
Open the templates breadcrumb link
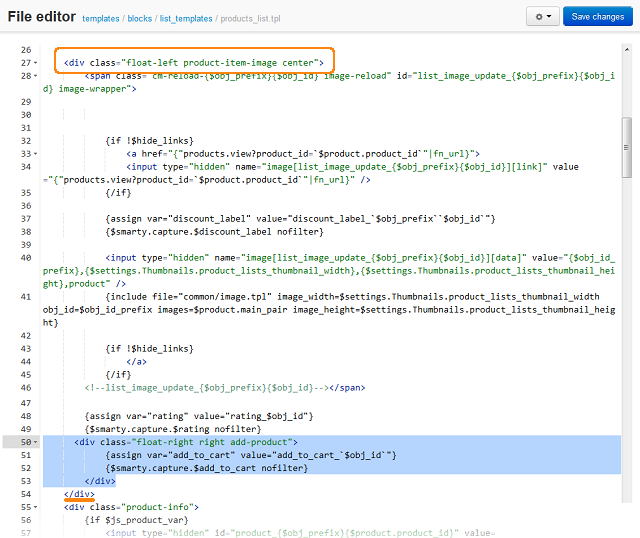coord(101,19)
